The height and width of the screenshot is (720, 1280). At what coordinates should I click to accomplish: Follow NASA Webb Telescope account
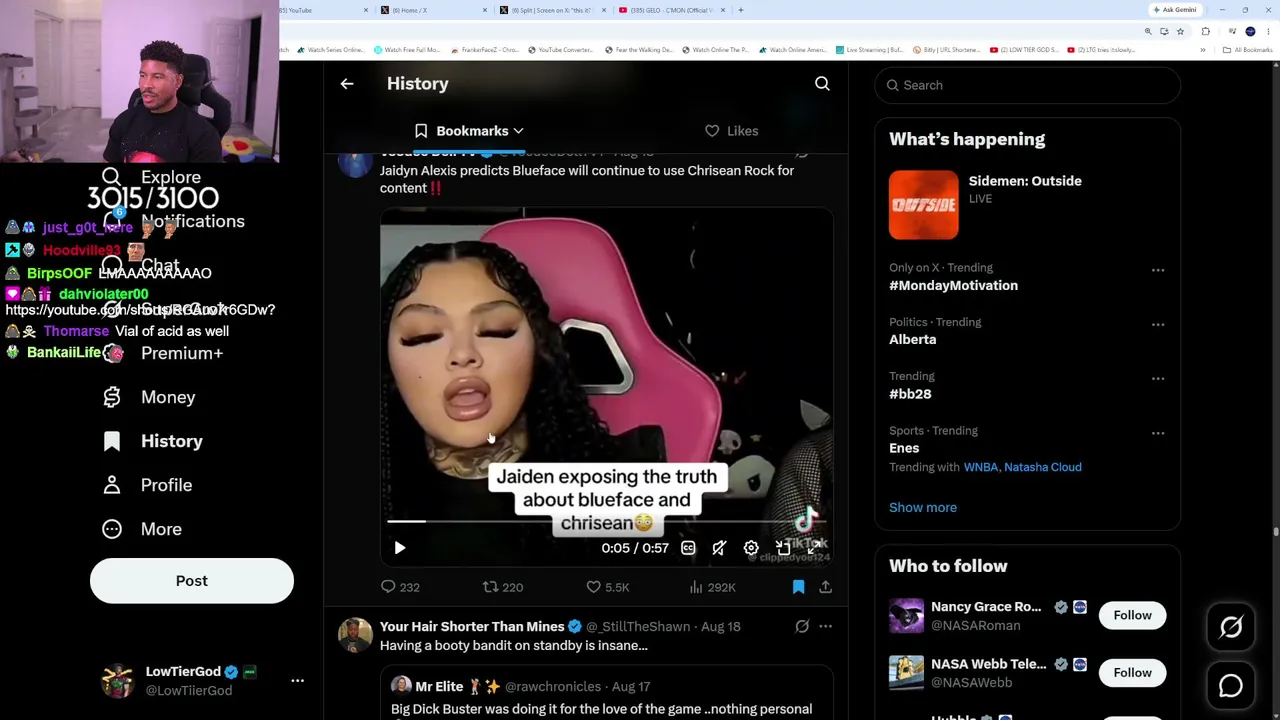click(x=1133, y=672)
